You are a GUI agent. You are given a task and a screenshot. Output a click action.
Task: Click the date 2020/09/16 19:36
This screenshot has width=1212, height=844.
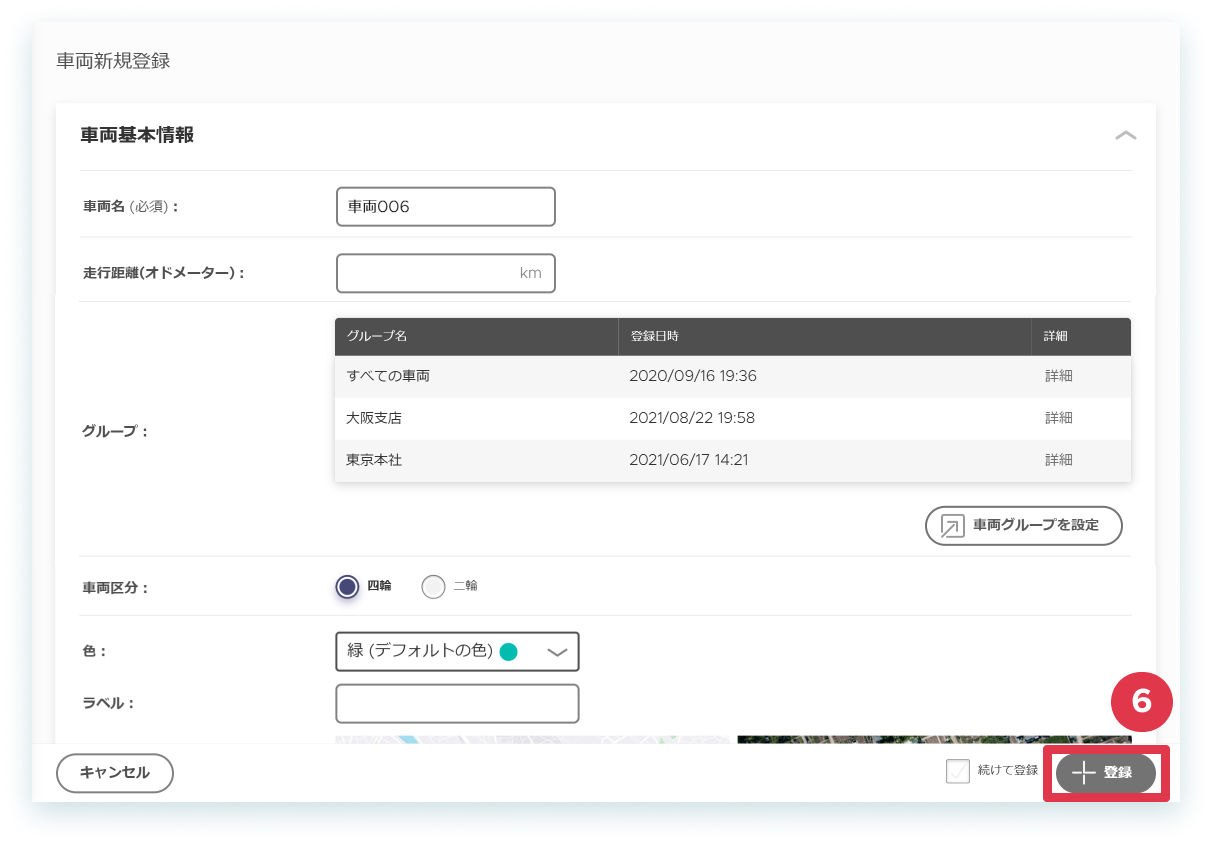(693, 376)
